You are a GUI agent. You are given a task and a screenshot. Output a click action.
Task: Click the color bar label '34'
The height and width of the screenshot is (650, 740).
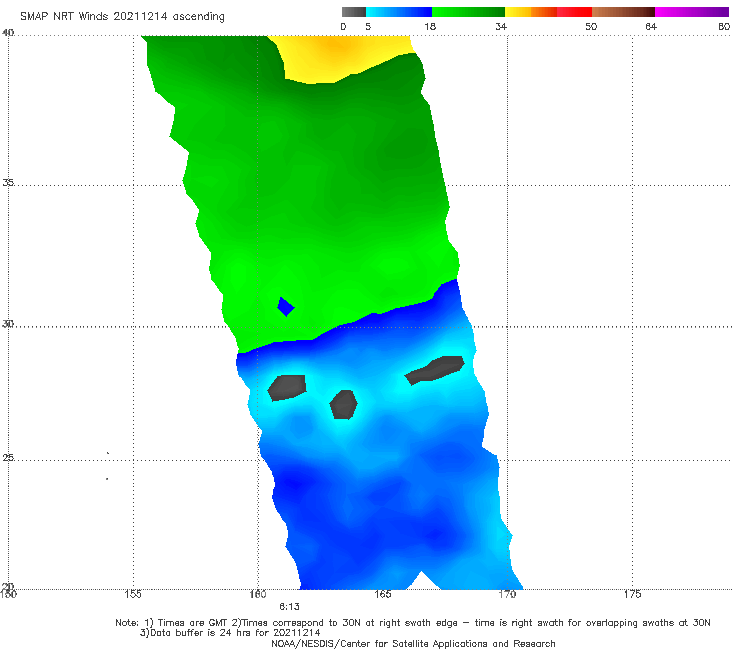[x=501, y=27]
